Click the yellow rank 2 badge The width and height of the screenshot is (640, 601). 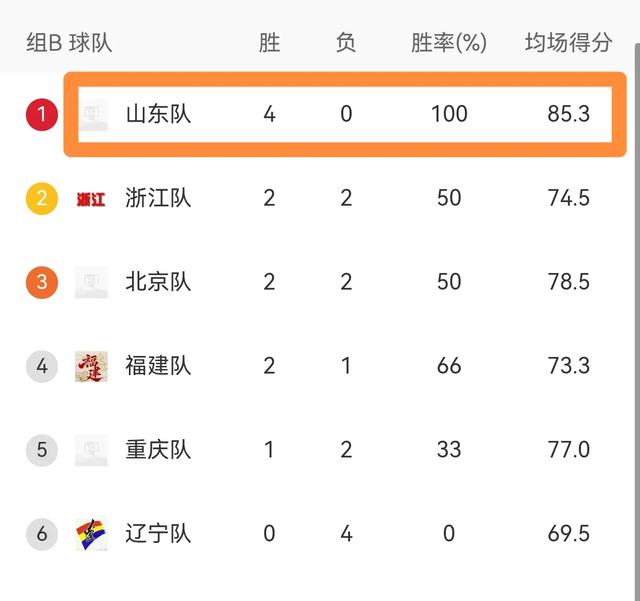(x=41, y=198)
